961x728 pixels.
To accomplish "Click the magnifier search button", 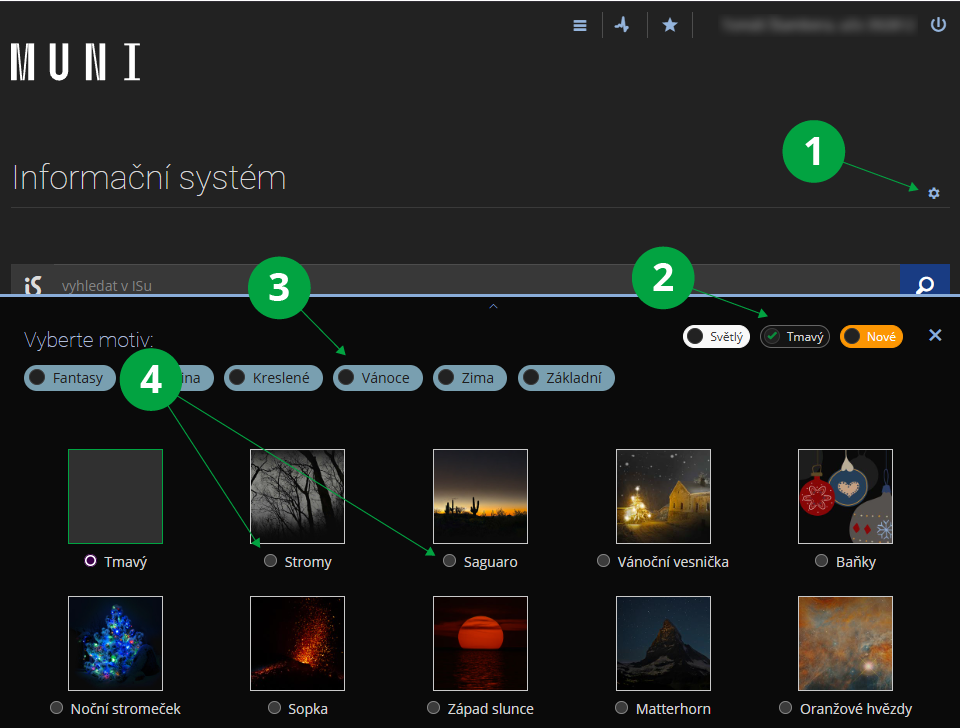I will coord(925,284).
